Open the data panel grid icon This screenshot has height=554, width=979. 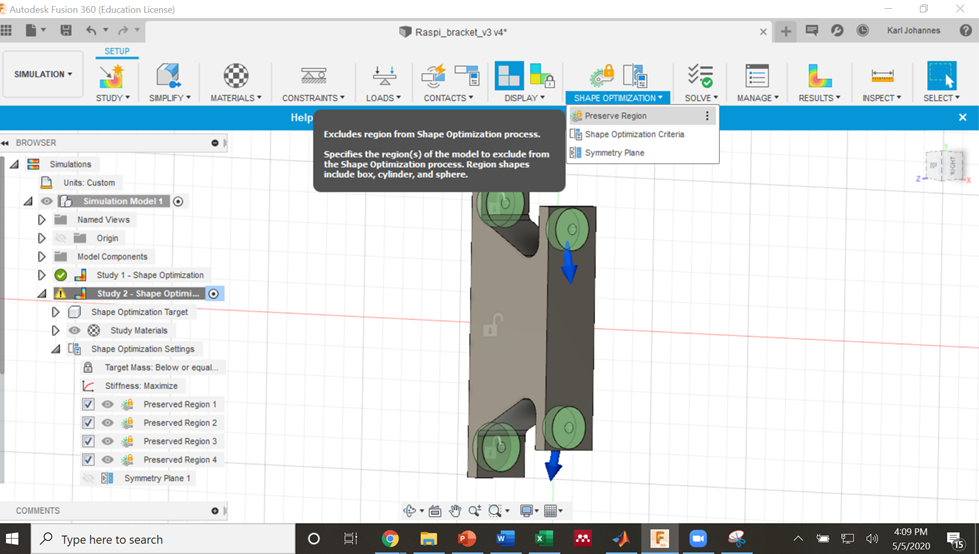pos(6,30)
